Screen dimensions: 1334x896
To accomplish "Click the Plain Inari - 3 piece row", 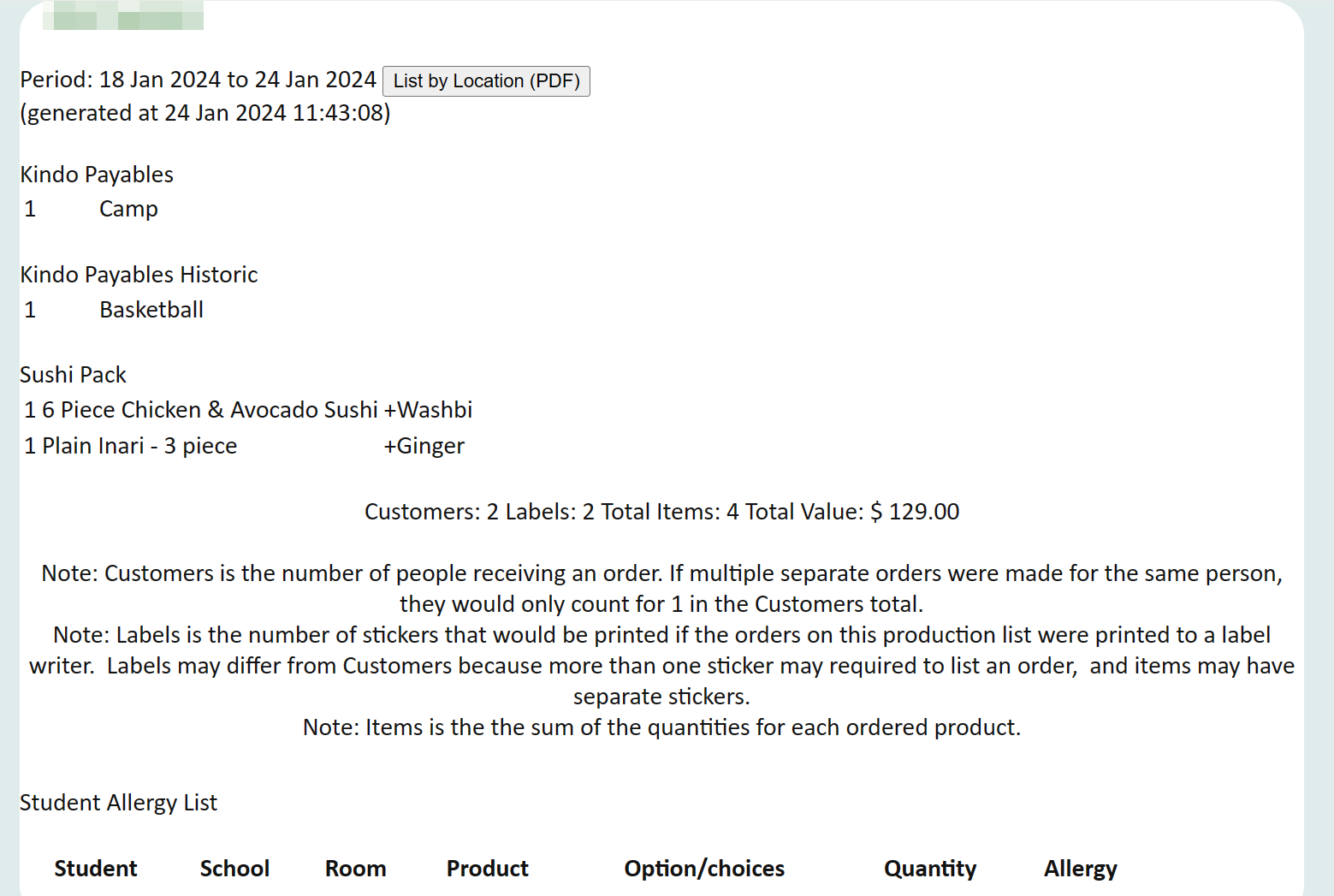I will pyautogui.click(x=245, y=446).
